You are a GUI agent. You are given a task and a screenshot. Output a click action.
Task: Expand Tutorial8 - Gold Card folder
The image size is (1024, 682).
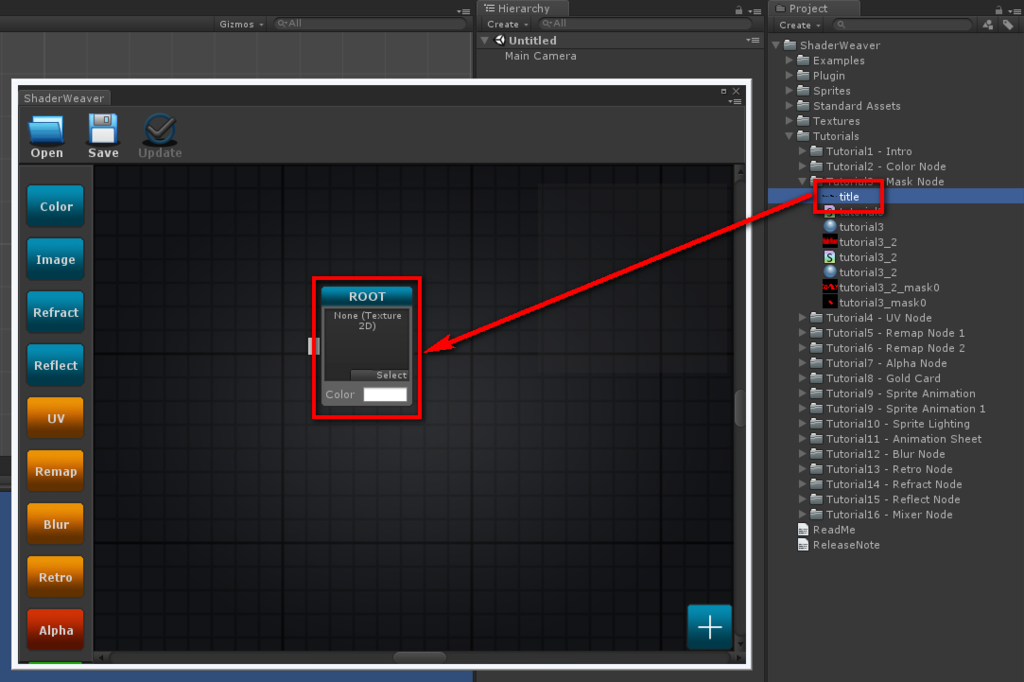[x=802, y=378]
